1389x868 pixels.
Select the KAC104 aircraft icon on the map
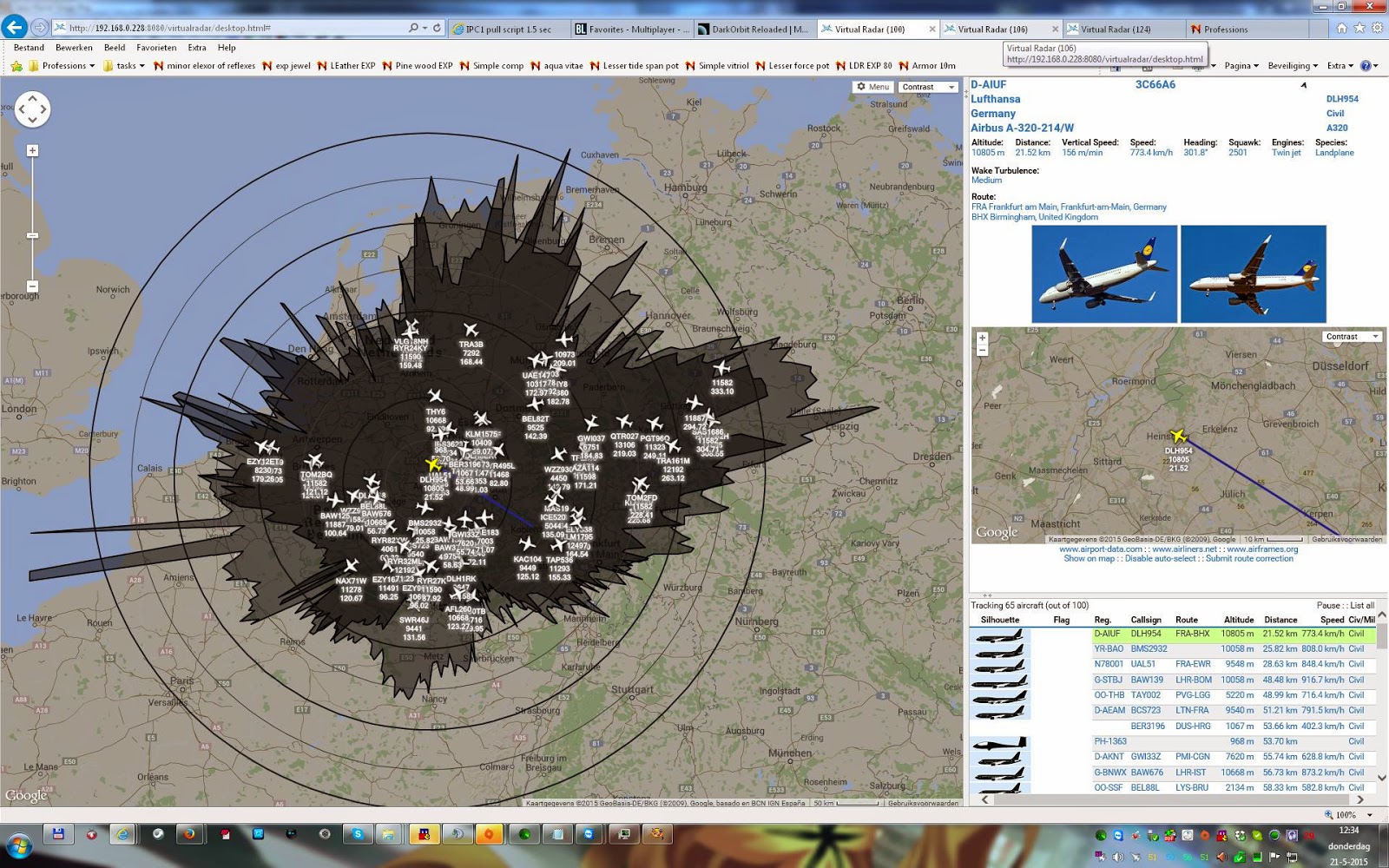click(x=527, y=544)
